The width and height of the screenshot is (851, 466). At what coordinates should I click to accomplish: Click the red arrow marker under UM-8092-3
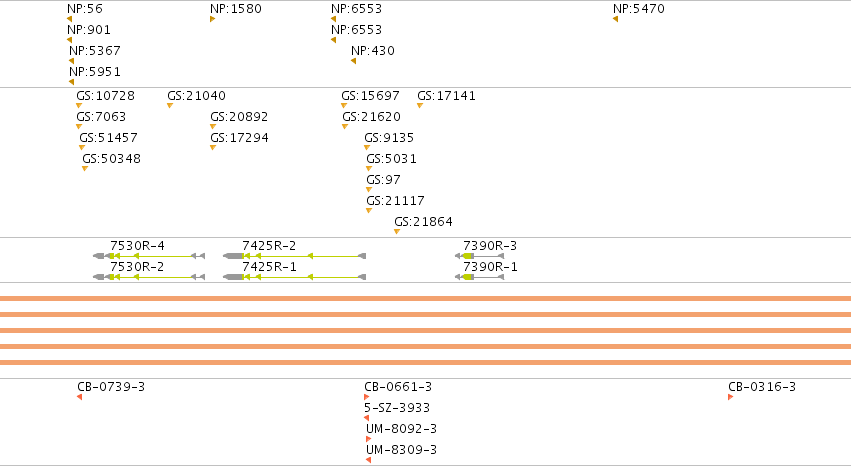[x=369, y=439]
